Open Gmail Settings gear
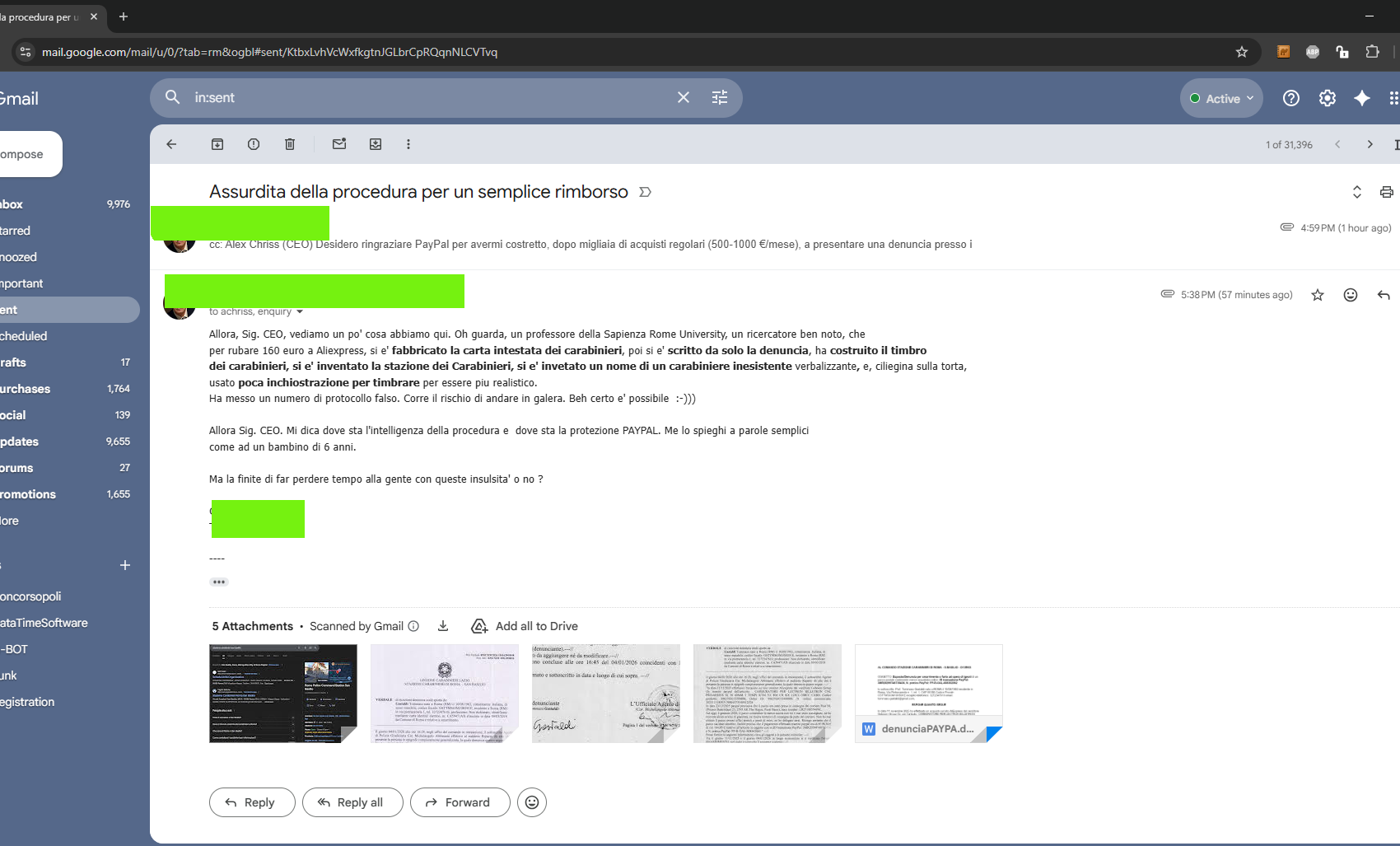1400x846 pixels. 1328,98
